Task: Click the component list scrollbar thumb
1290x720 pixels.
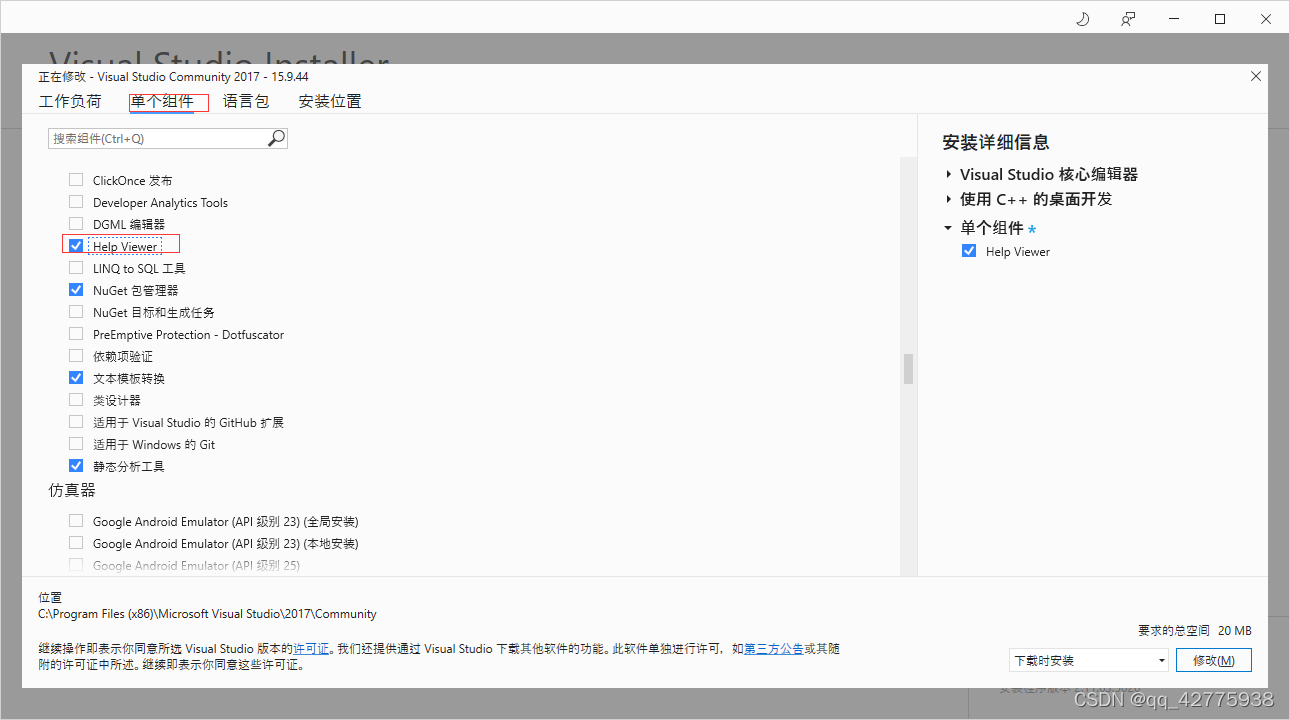Action: pyautogui.click(x=909, y=368)
